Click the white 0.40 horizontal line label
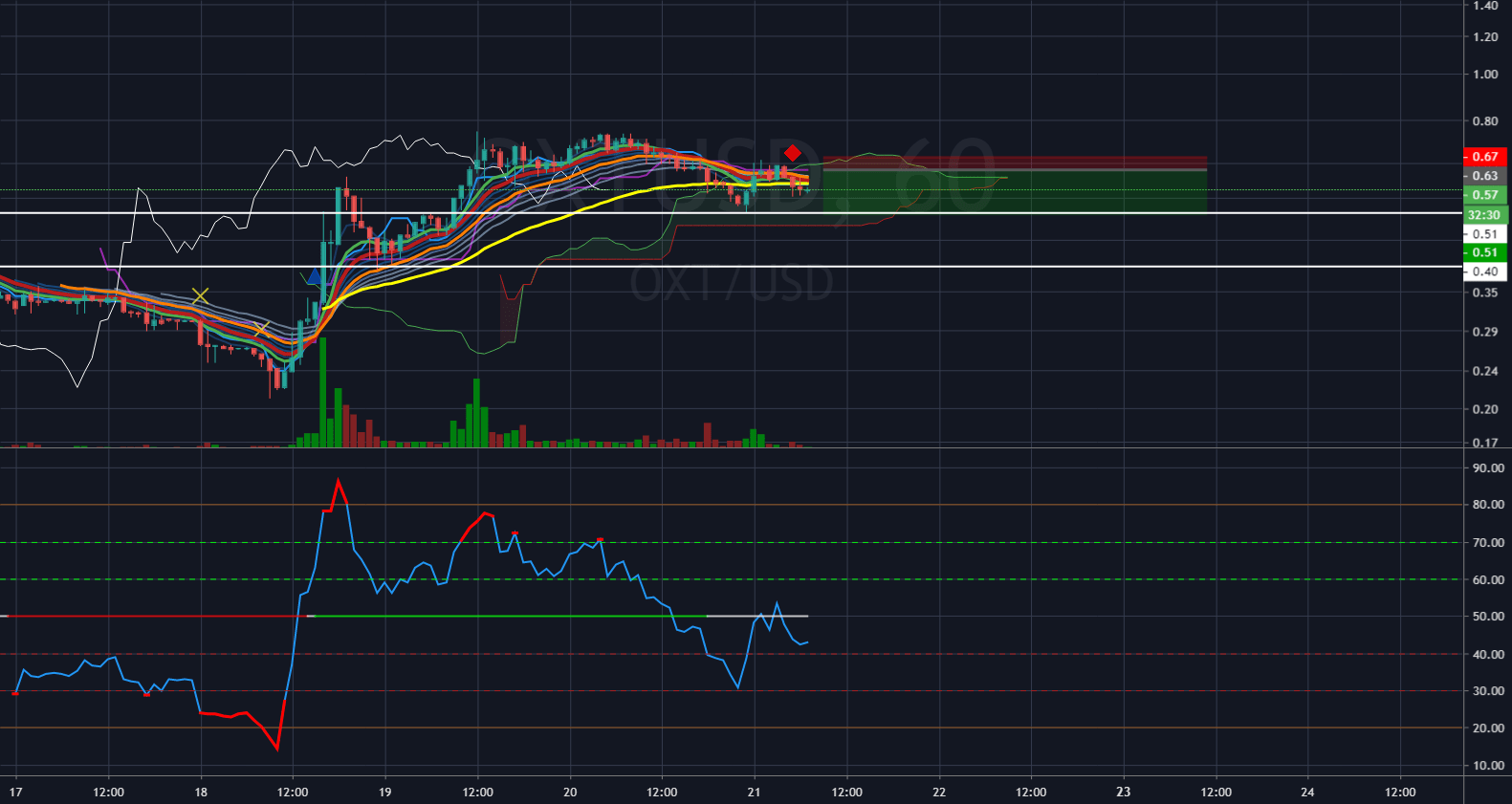Viewport: 1512px width, 804px height. pos(1484,272)
